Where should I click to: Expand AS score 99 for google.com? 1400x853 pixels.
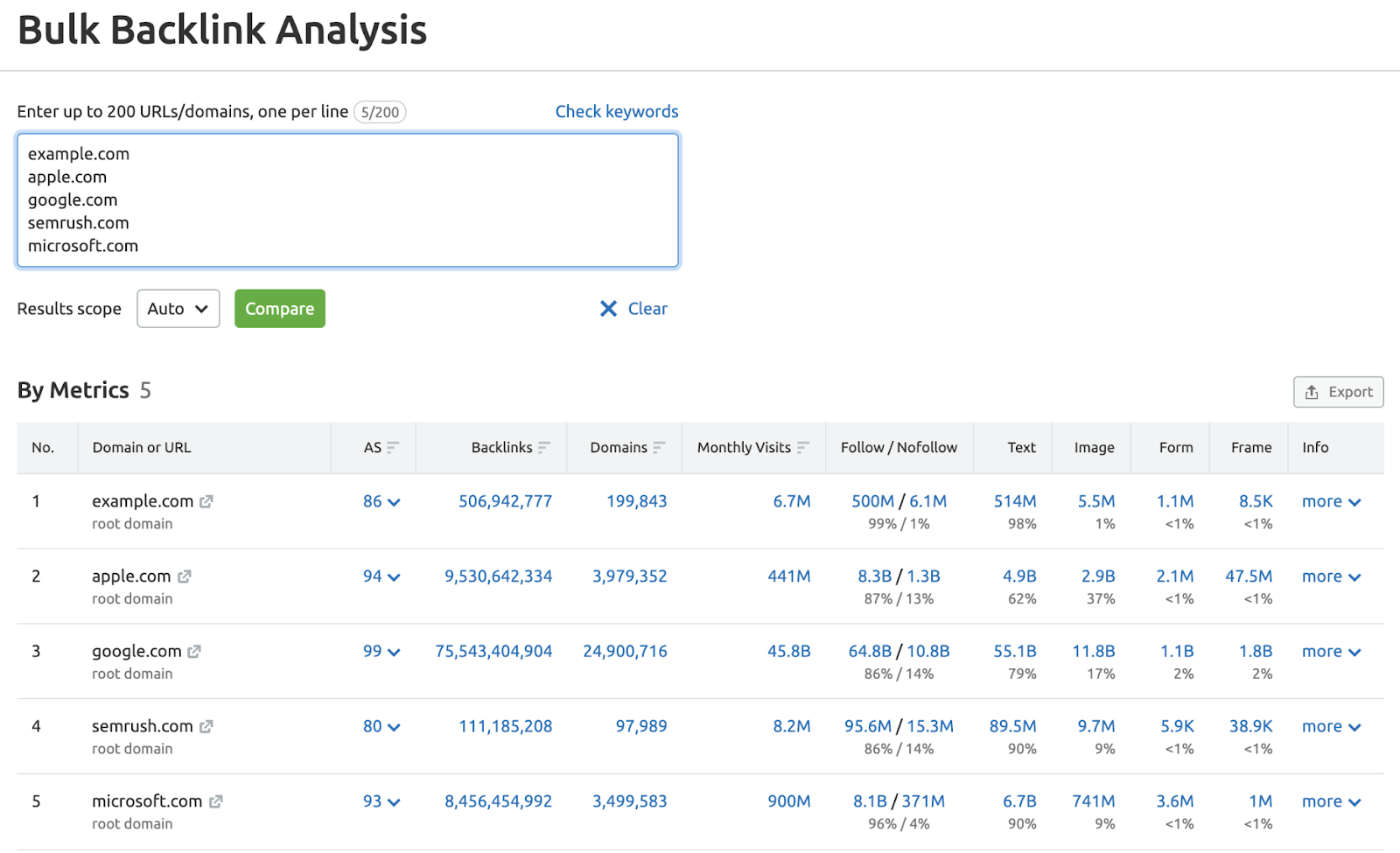pyautogui.click(x=381, y=652)
